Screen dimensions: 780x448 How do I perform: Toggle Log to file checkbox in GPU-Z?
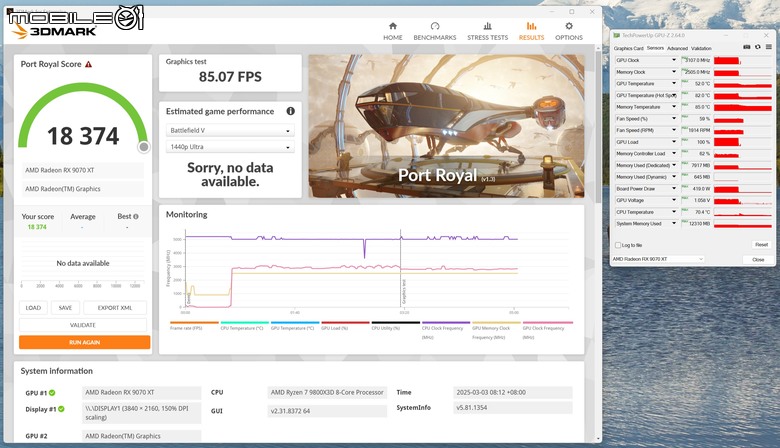pyautogui.click(x=618, y=245)
